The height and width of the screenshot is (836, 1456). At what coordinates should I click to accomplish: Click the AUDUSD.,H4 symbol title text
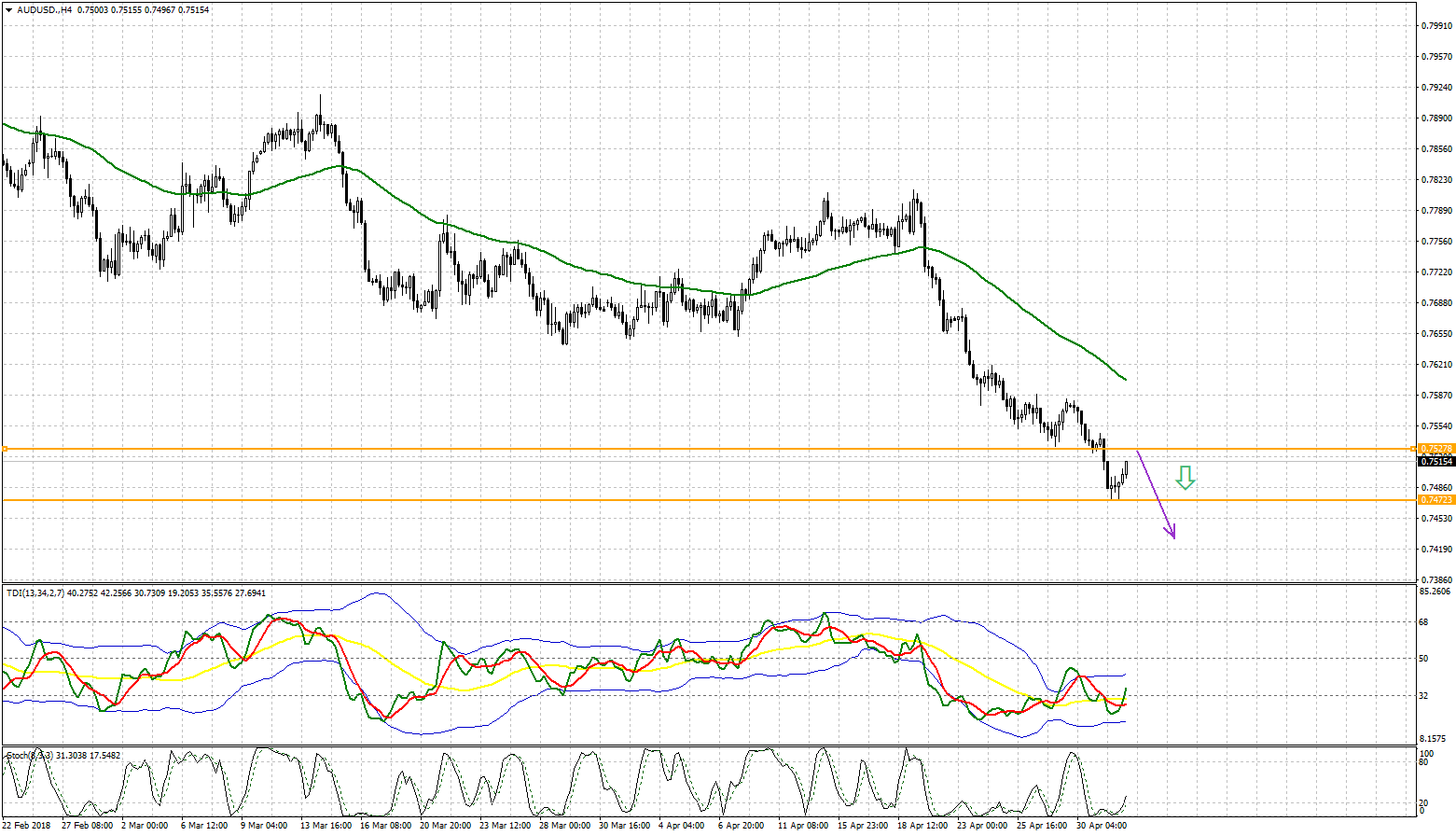[x=44, y=9]
